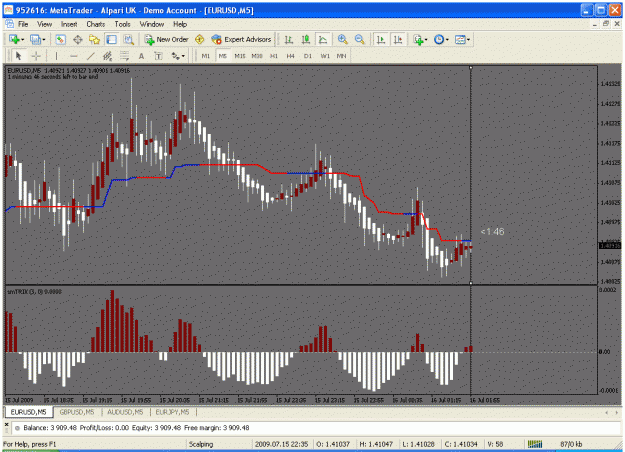Select the Crosshair tool
The width and height of the screenshot is (625, 452).
coord(36,56)
